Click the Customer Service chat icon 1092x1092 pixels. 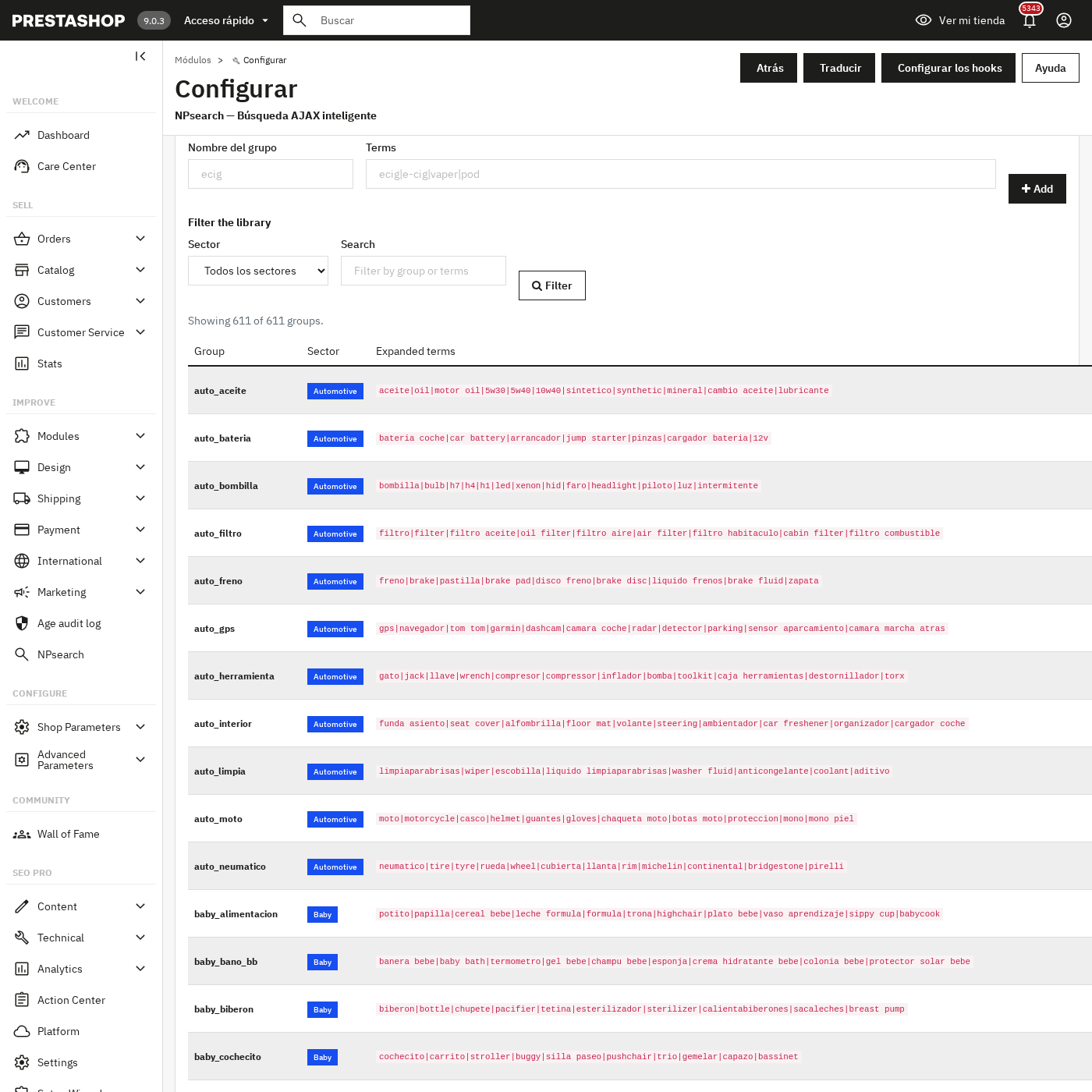coord(22,332)
